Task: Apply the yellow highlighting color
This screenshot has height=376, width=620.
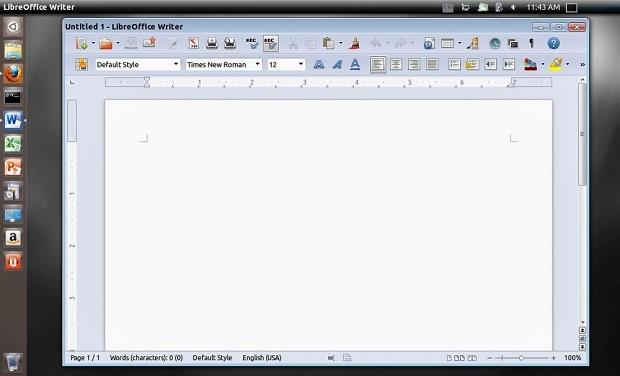Action: 556,64
